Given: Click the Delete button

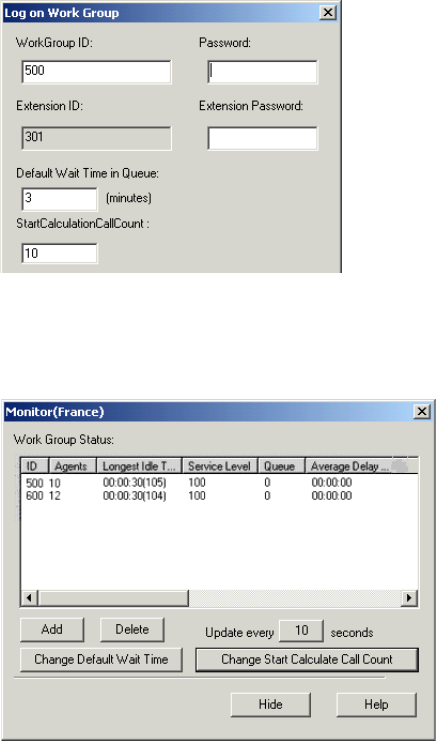Looking at the screenshot, I should 132,629.
